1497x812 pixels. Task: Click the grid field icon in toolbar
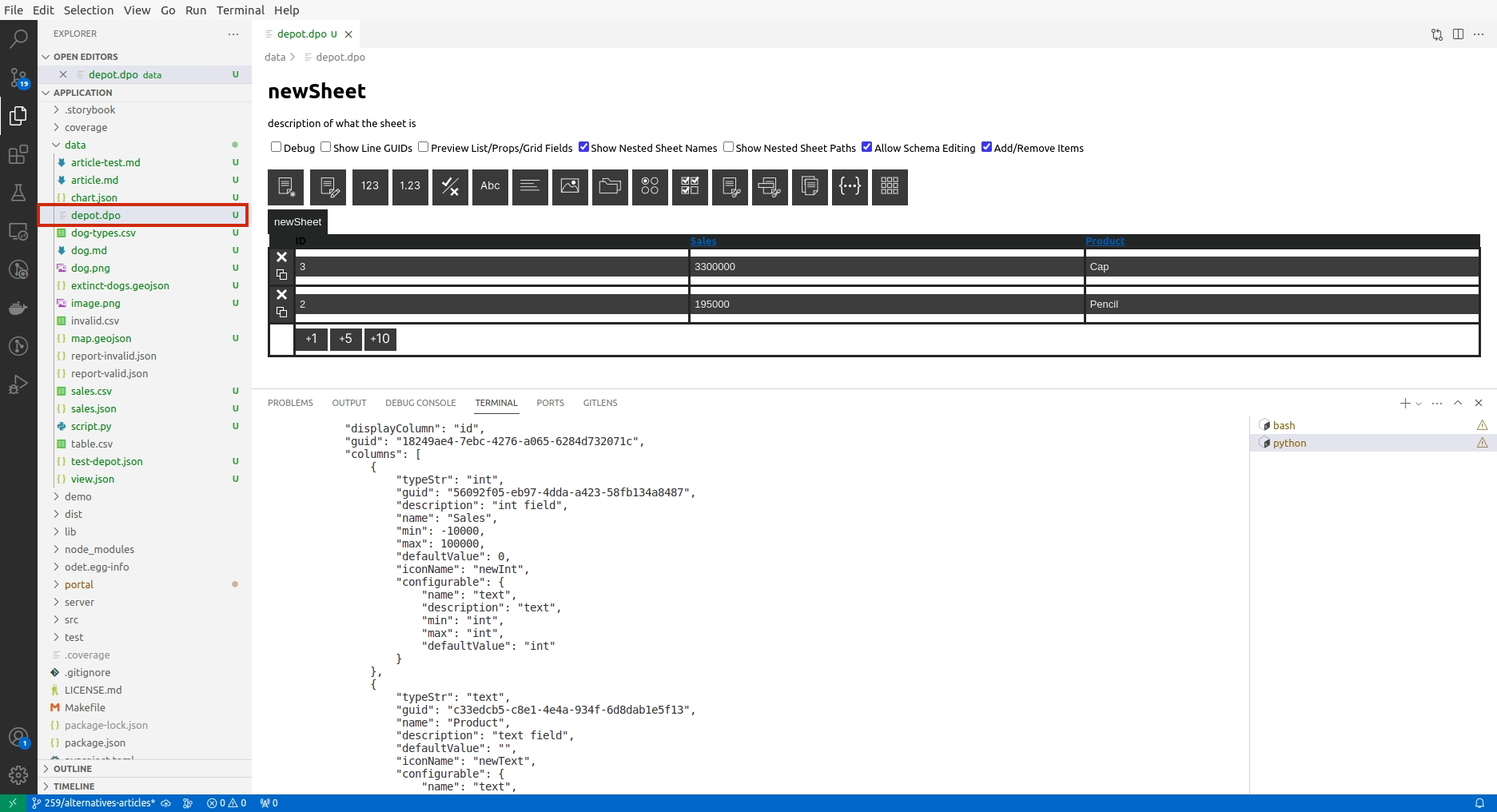point(890,187)
